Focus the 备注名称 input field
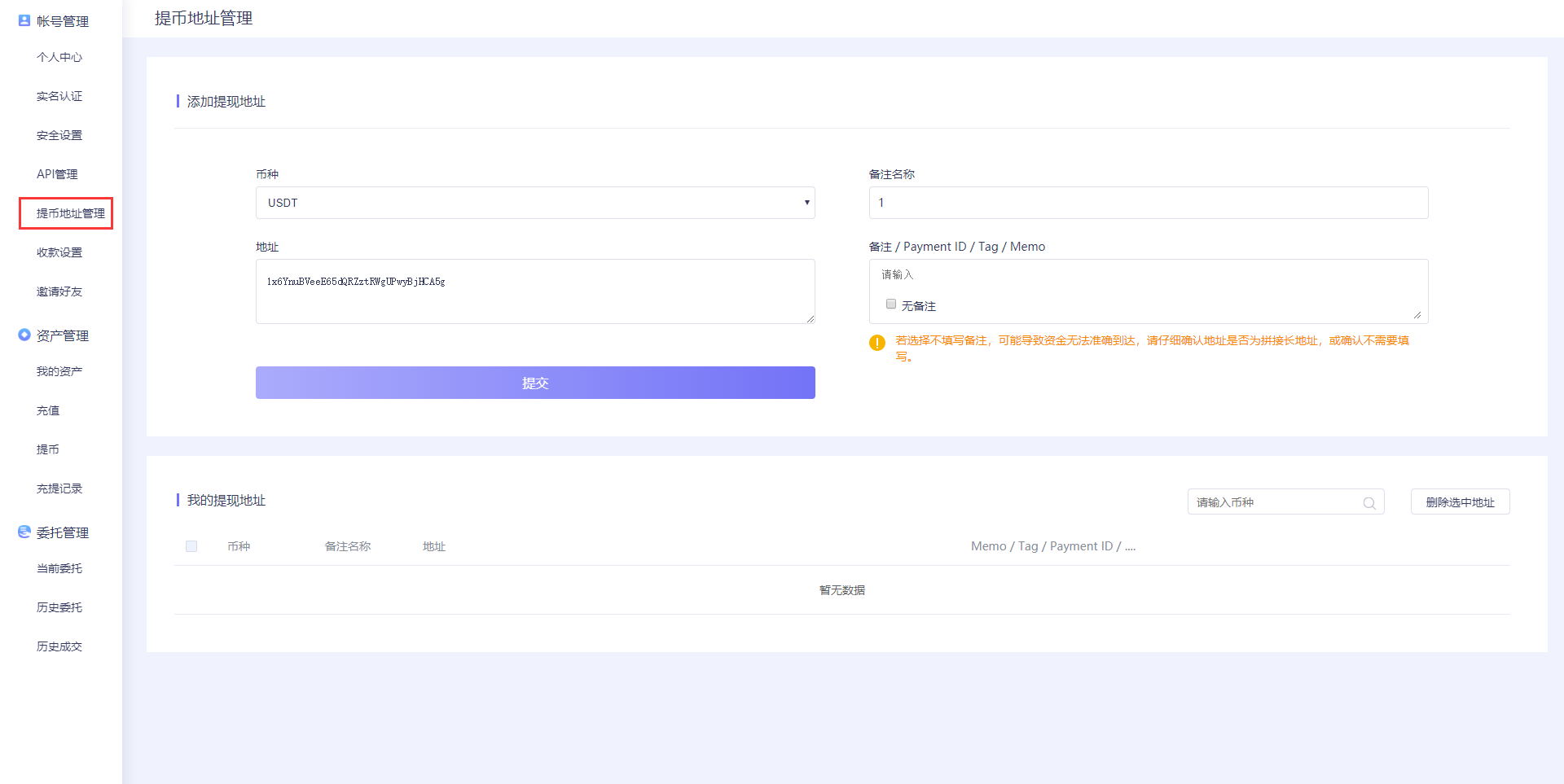The height and width of the screenshot is (784, 1564). click(1149, 203)
